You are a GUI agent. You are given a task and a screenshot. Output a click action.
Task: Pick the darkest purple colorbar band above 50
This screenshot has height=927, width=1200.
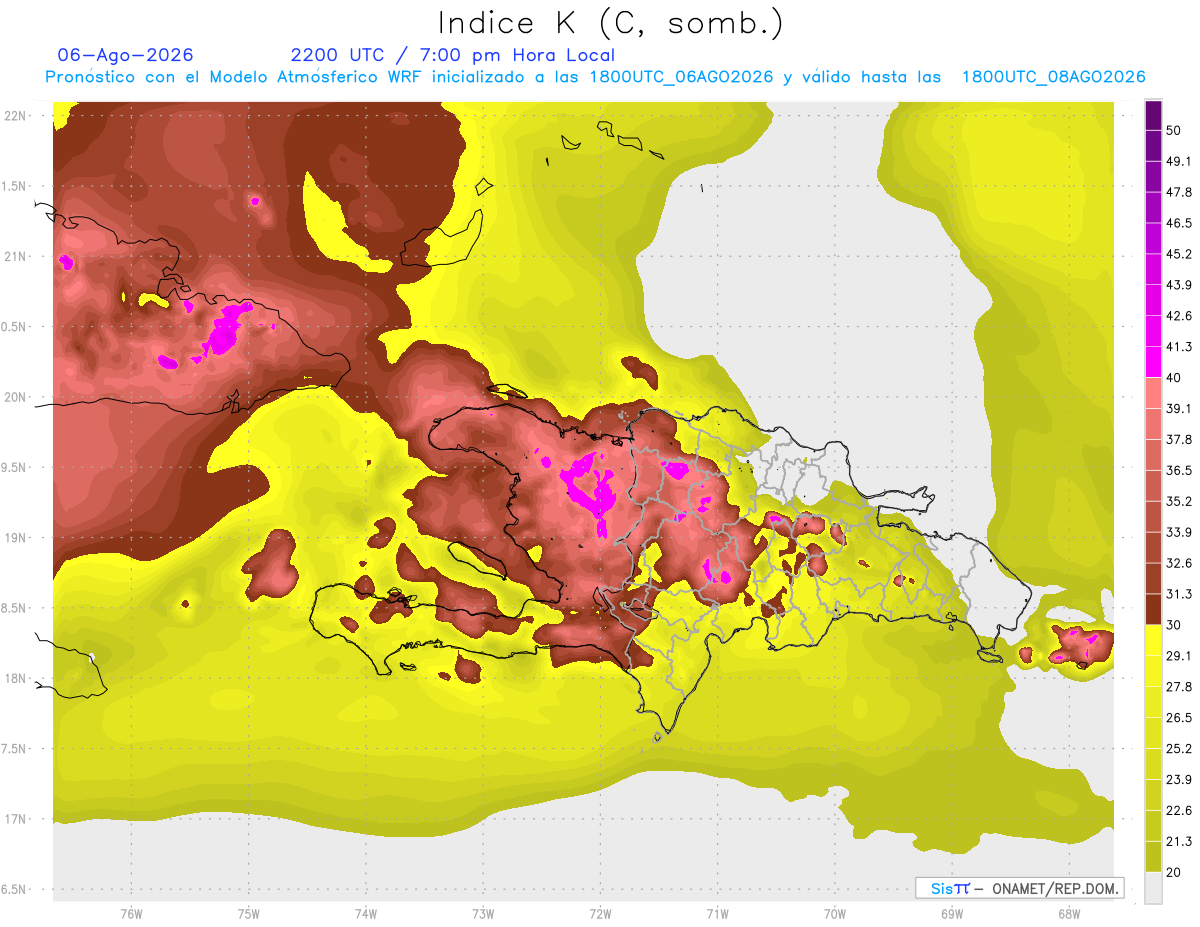tap(1153, 115)
